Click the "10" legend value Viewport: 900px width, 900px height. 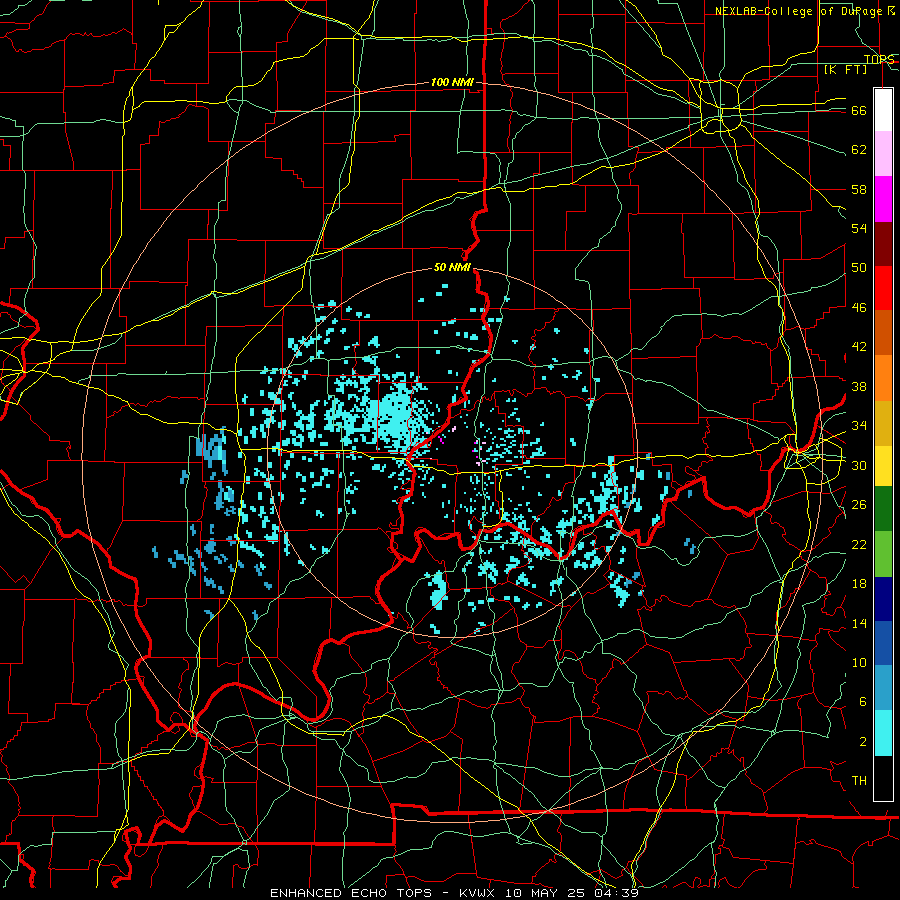[x=859, y=663]
